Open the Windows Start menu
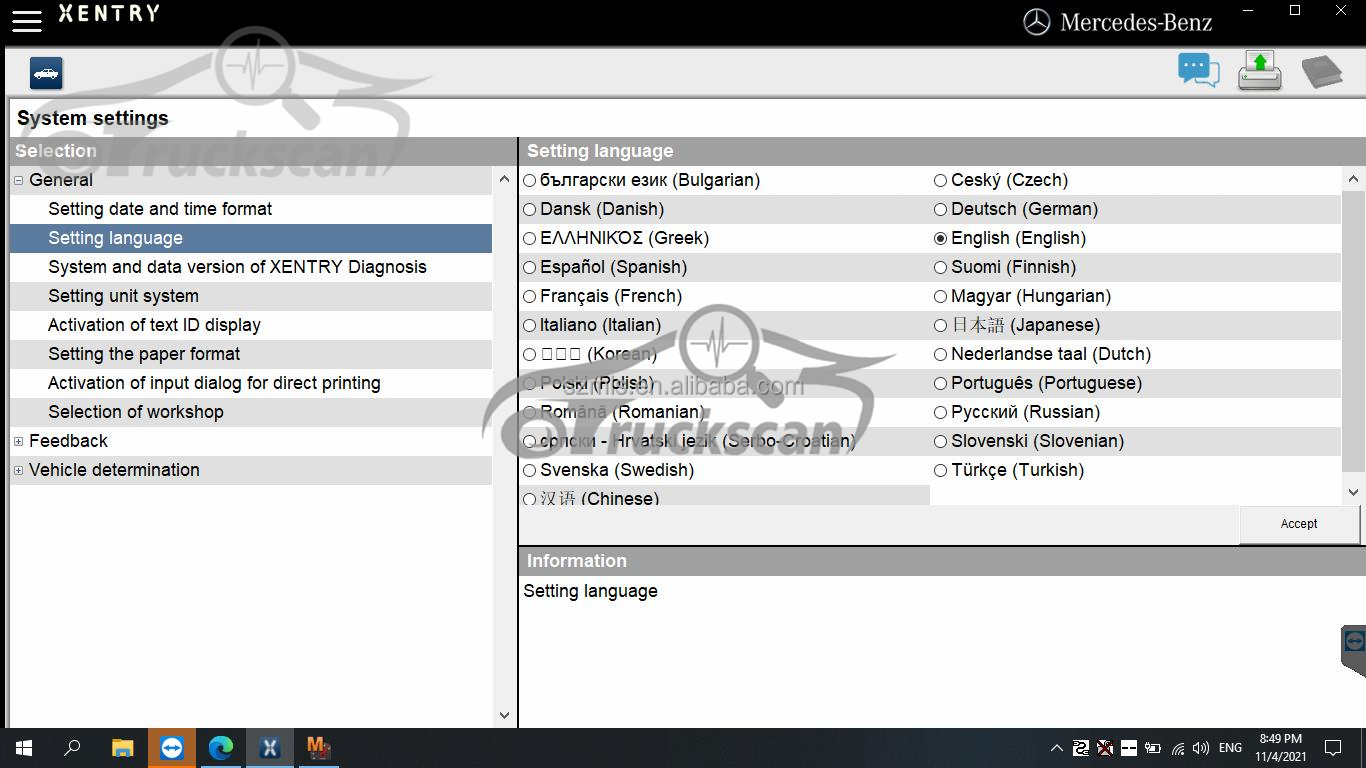Image resolution: width=1366 pixels, height=768 pixels. click(x=24, y=748)
